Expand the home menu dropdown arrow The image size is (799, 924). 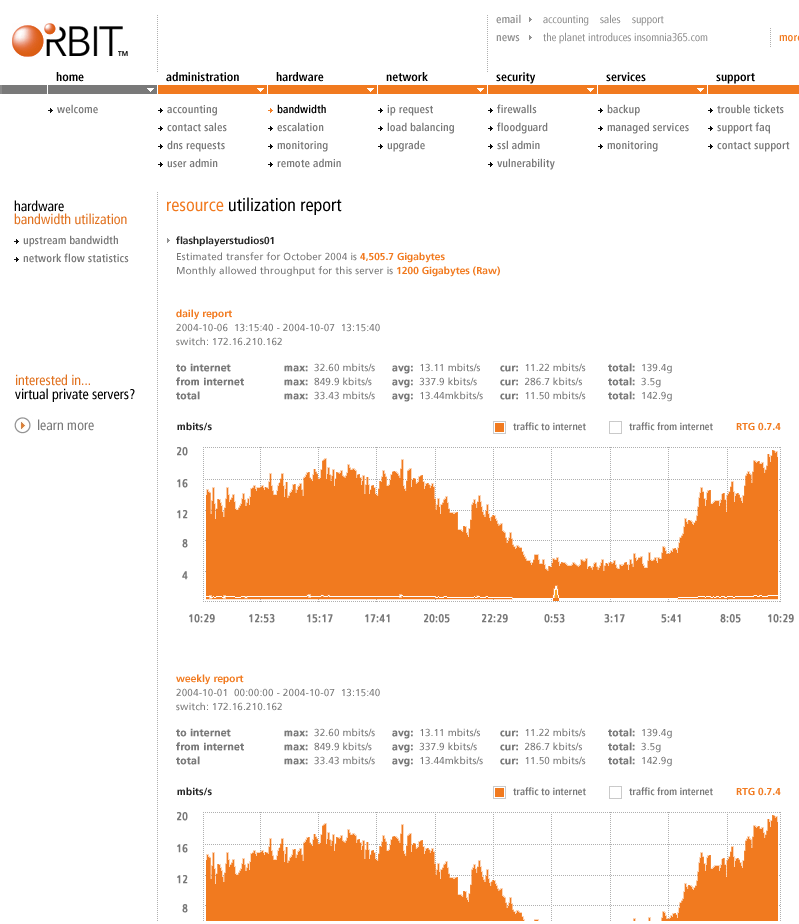tap(151, 90)
